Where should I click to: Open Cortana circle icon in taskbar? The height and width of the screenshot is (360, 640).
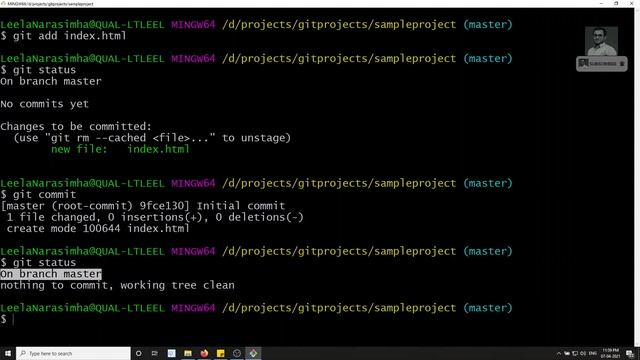pos(139,353)
